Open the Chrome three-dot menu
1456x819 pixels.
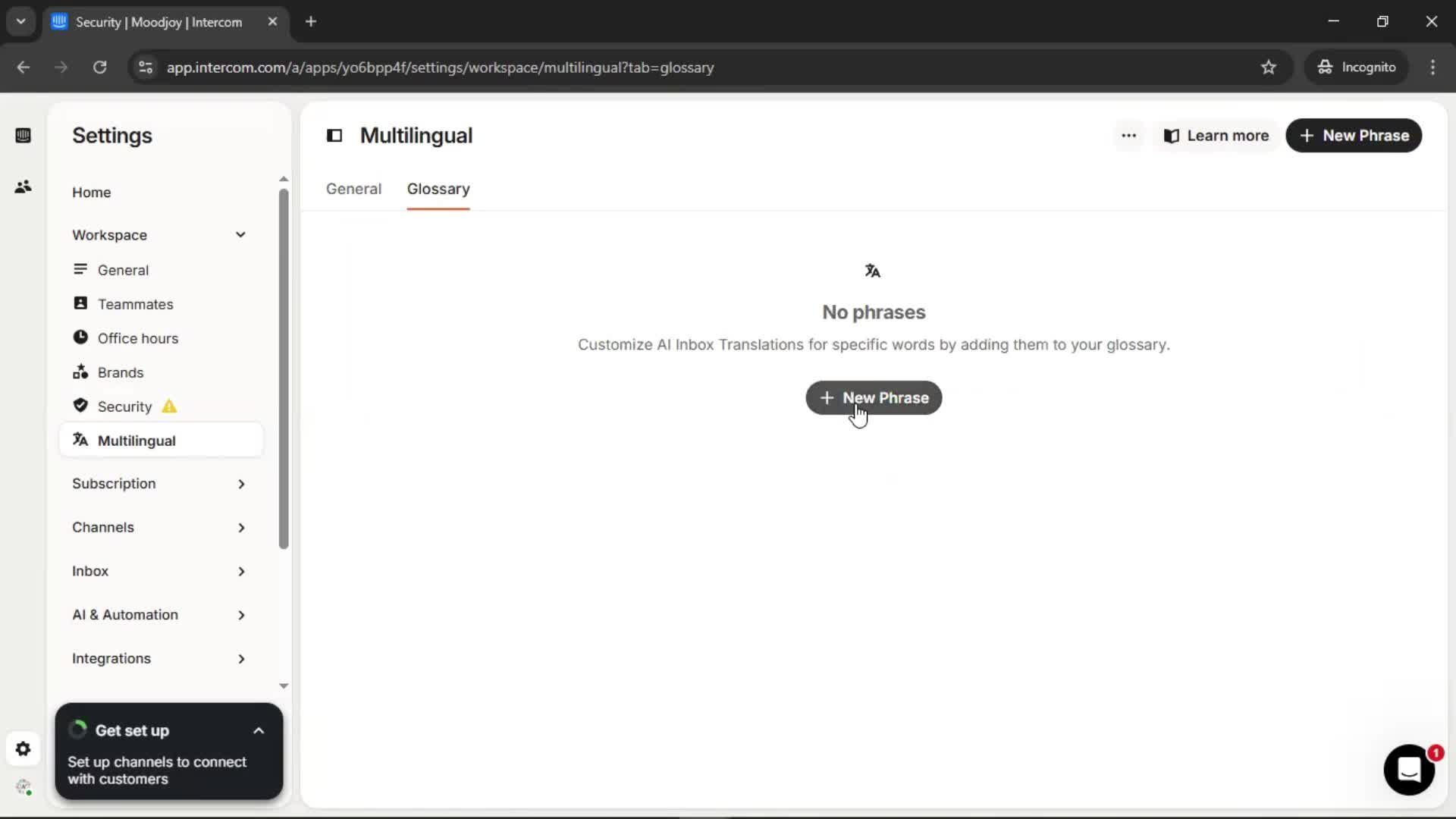tap(1432, 67)
